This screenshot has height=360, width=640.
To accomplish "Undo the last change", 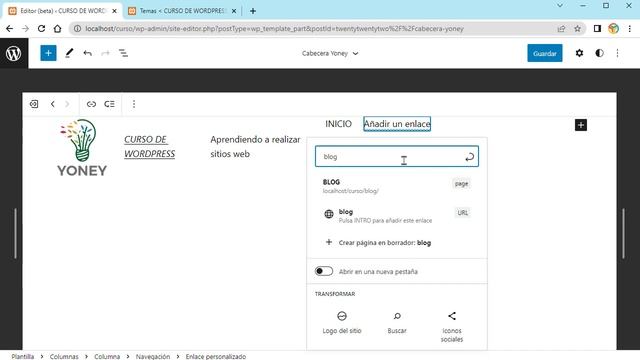I will pyautogui.click(x=87, y=53).
